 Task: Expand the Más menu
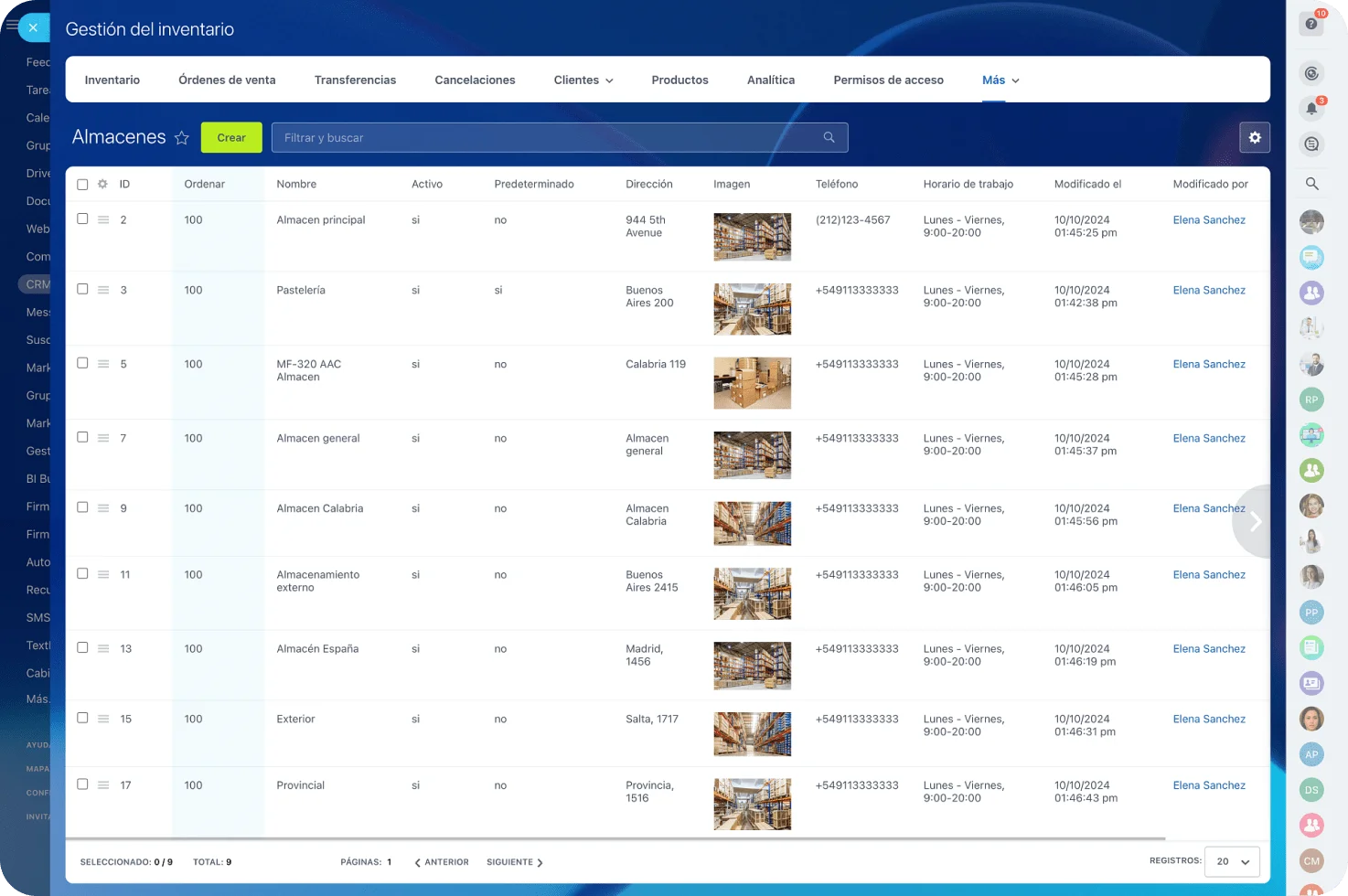click(1000, 80)
